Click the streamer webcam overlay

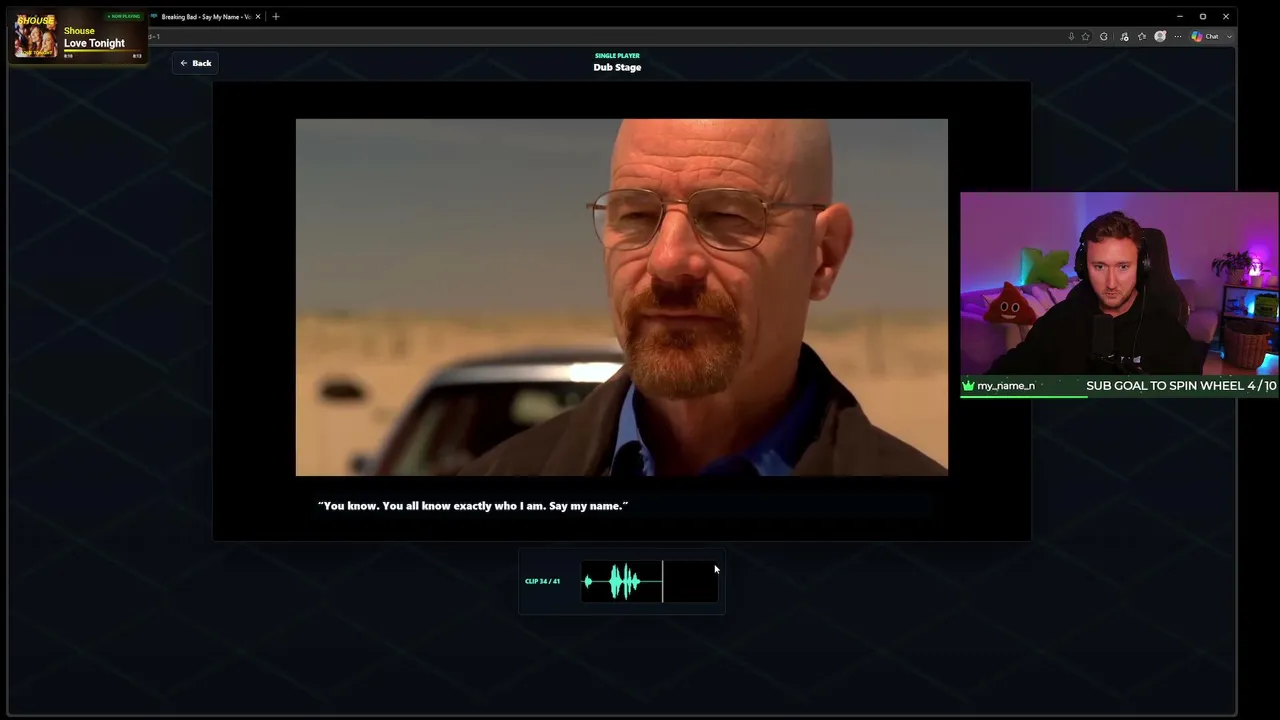(x=1119, y=284)
